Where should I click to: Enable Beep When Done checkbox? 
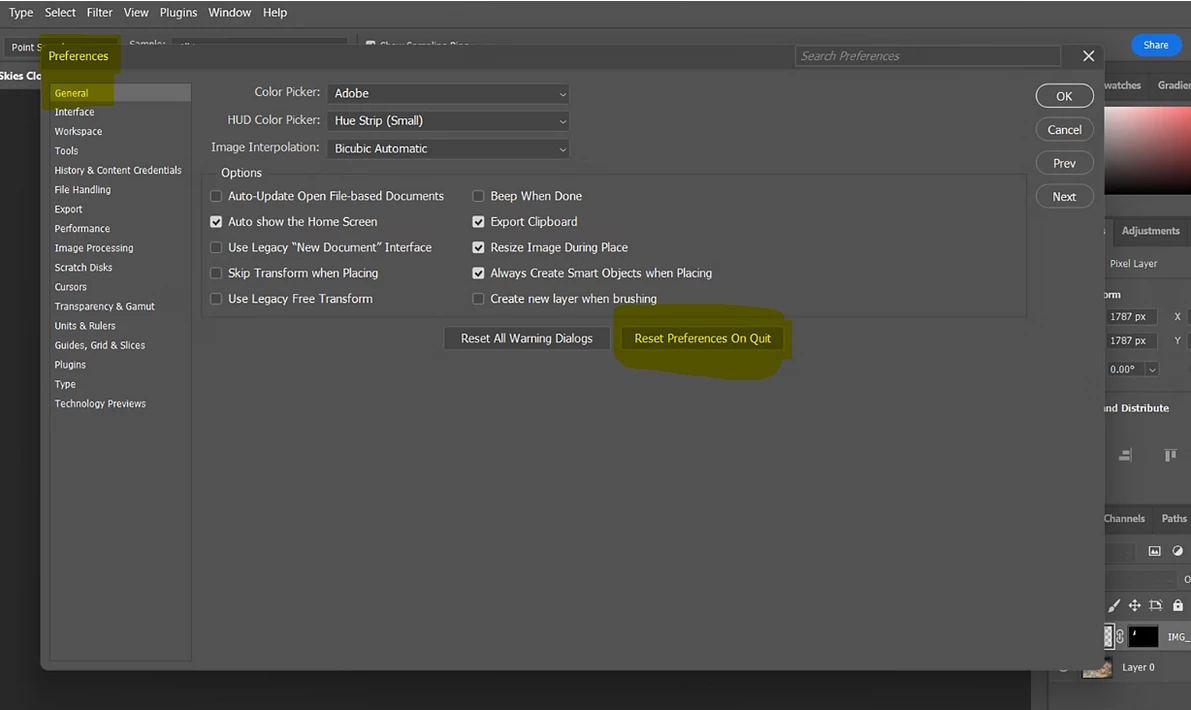478,196
